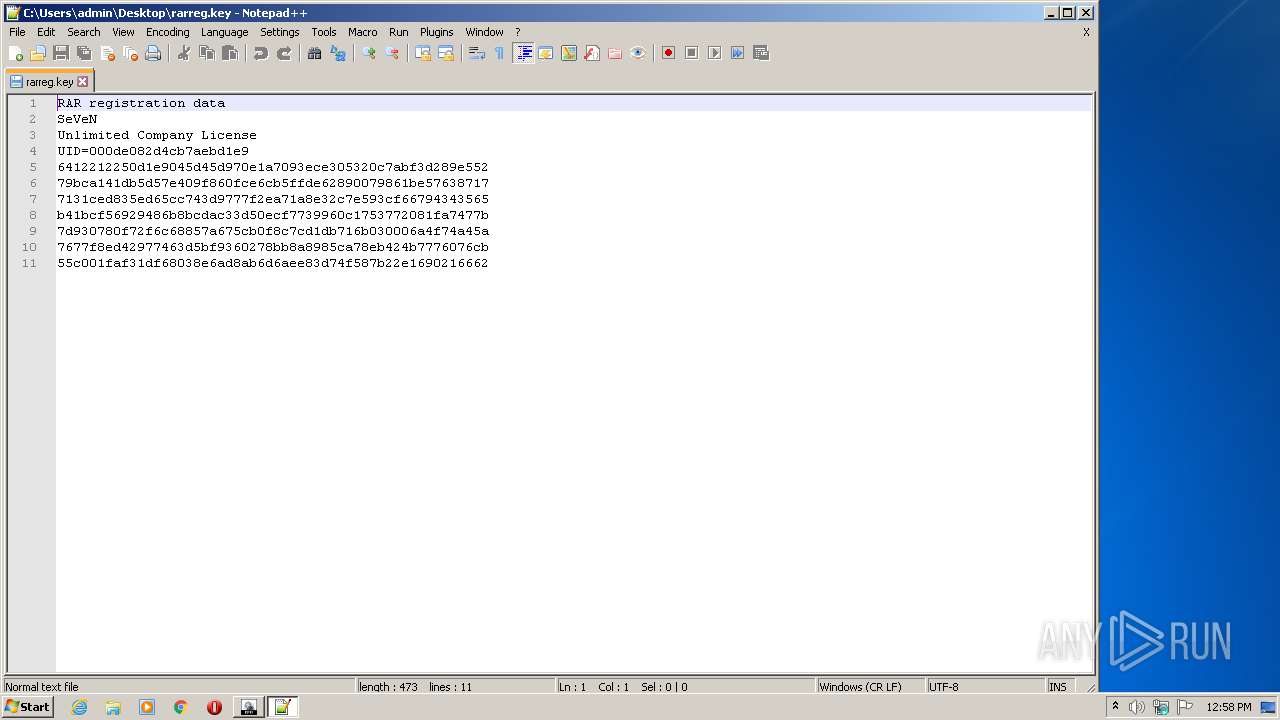Image resolution: width=1280 pixels, height=720 pixels.
Task: Open the Plugins menu
Action: click(436, 32)
